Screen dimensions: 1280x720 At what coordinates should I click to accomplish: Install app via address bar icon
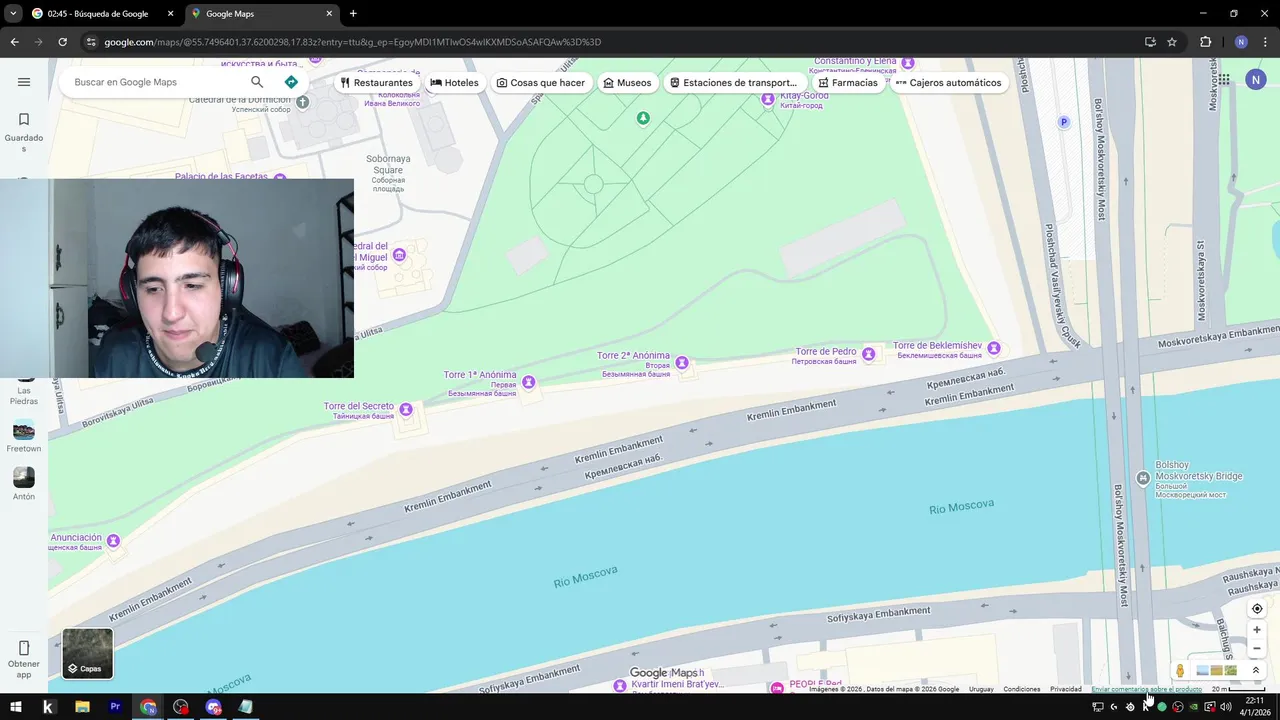pos(1150,42)
